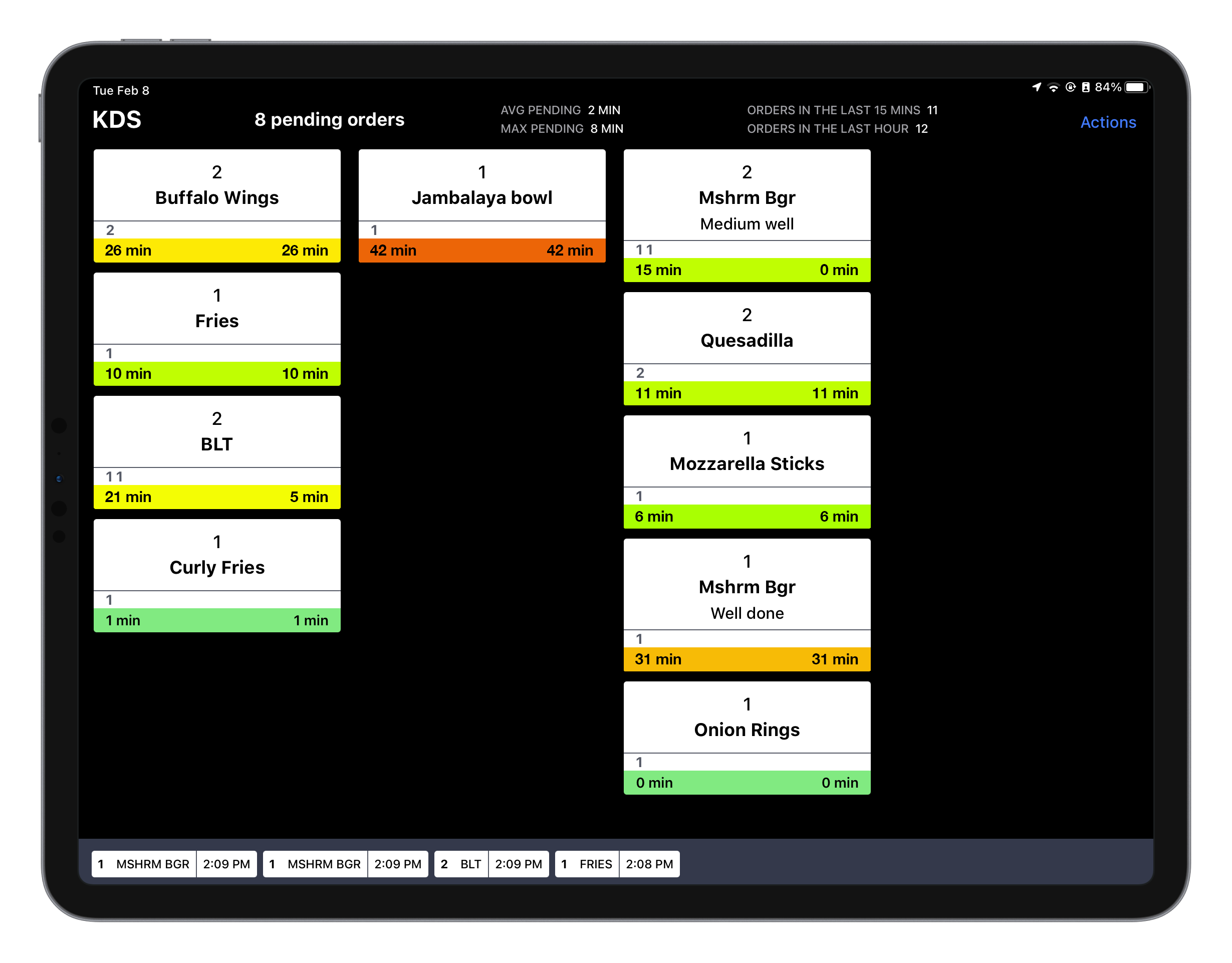Open the Actions menu
The image size is (1232, 963).
[1107, 122]
